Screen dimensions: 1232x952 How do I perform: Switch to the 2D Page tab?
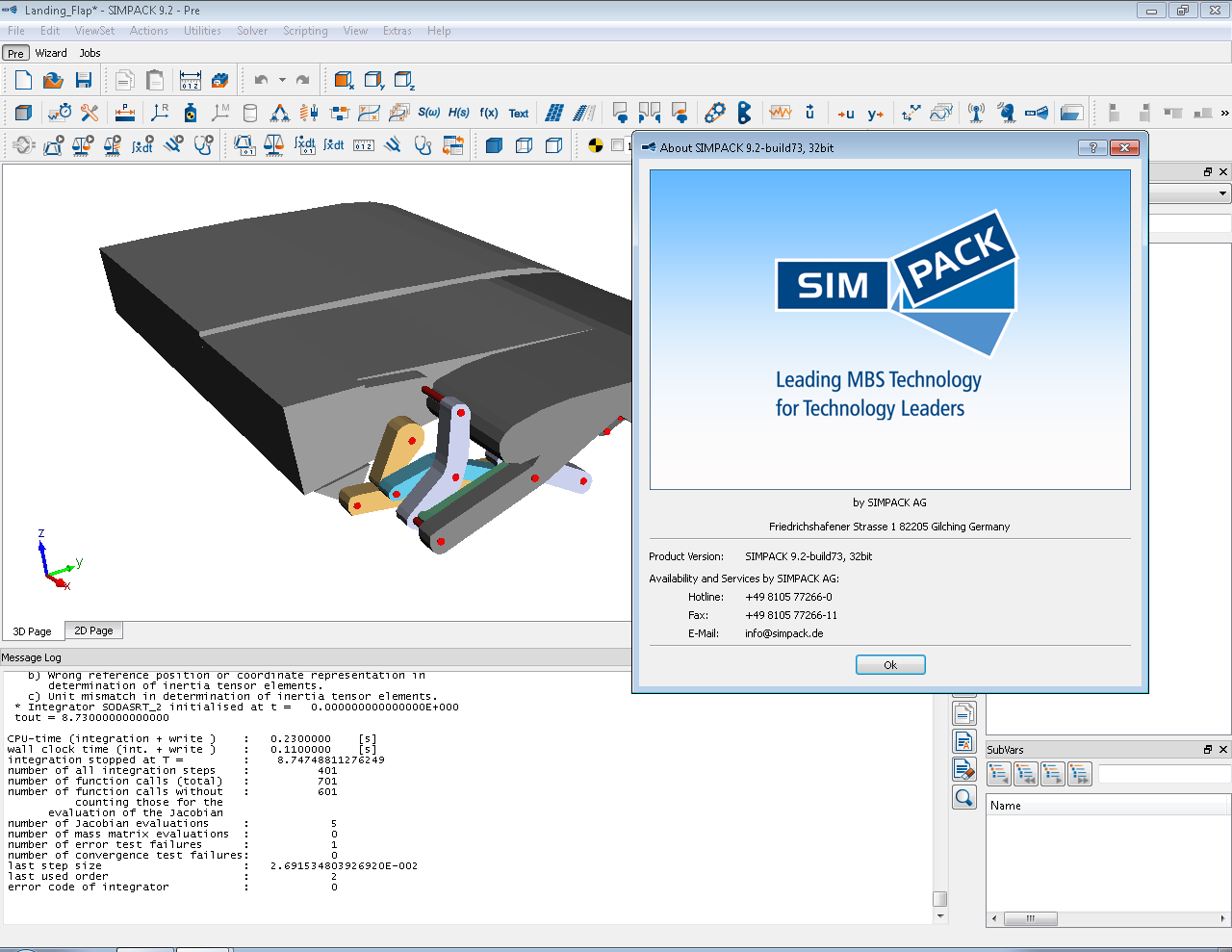pos(94,630)
